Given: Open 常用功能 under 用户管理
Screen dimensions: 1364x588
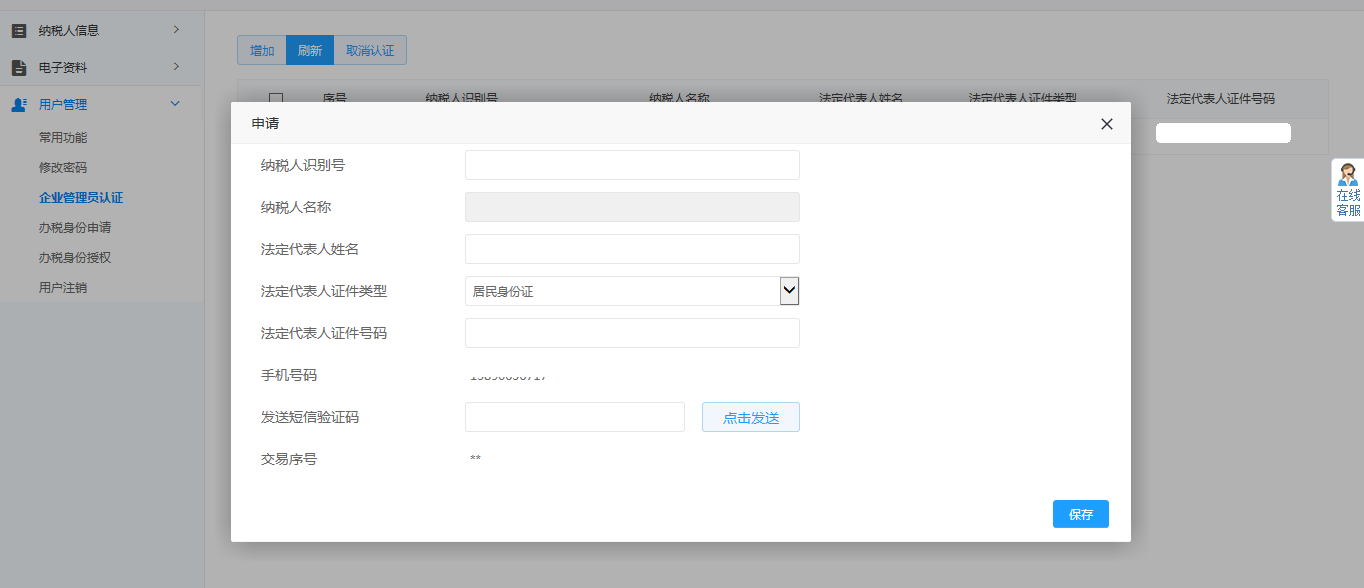Looking at the screenshot, I should [63, 137].
